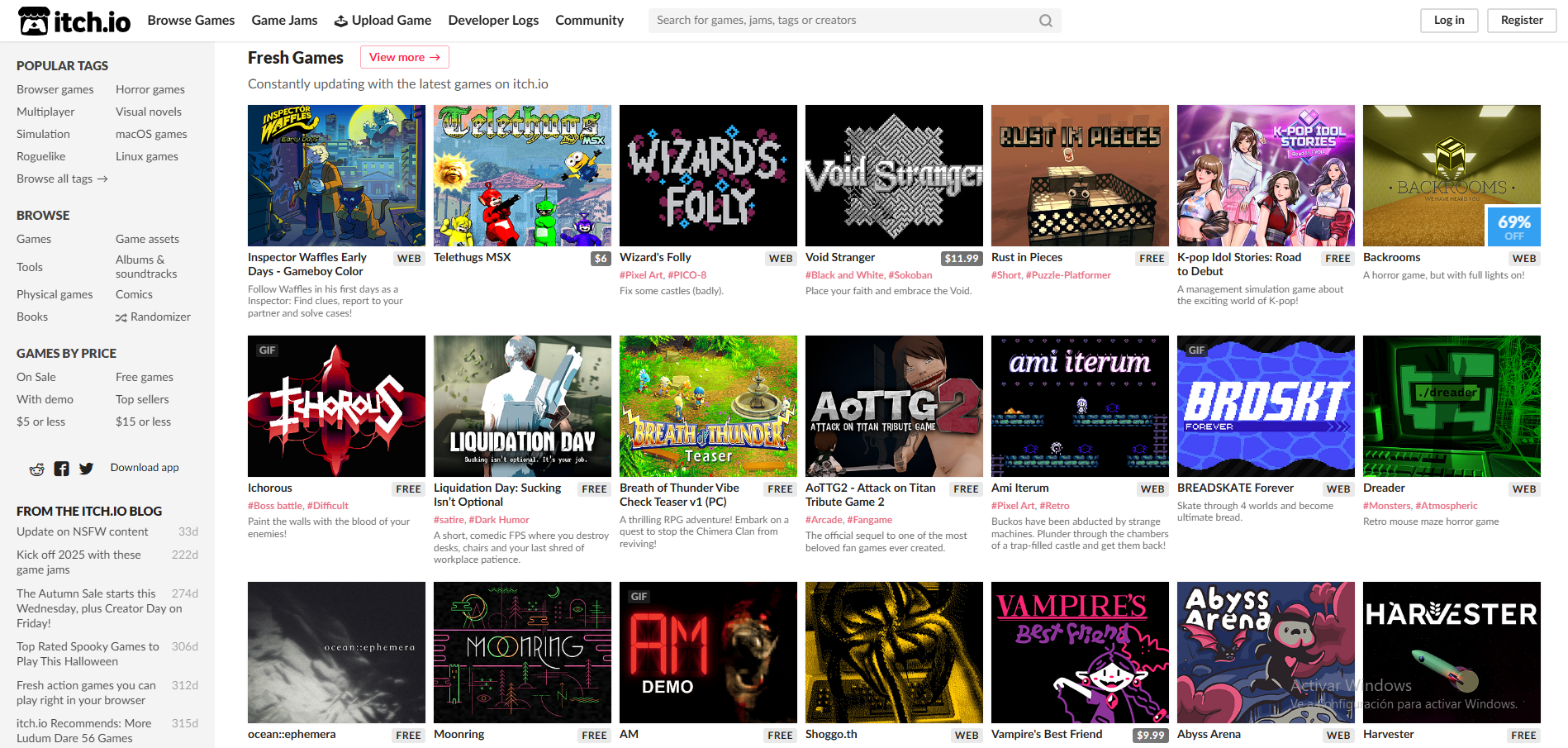Viewport: 1568px width, 748px height.
Task: Open the Game Jams menu item
Action: coord(284,20)
